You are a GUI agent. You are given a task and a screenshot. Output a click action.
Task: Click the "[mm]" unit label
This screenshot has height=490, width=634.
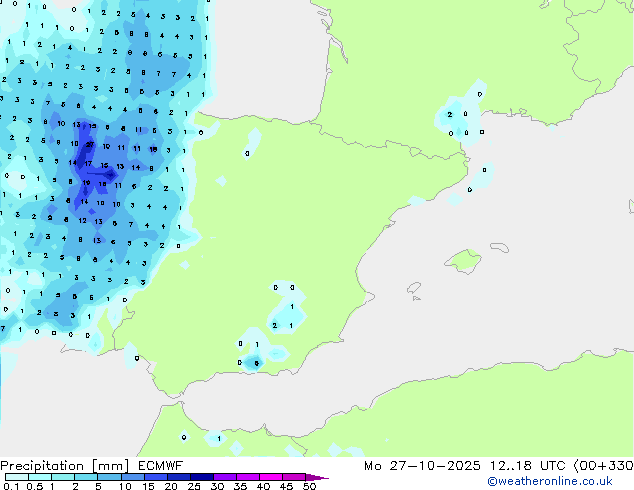(110, 466)
